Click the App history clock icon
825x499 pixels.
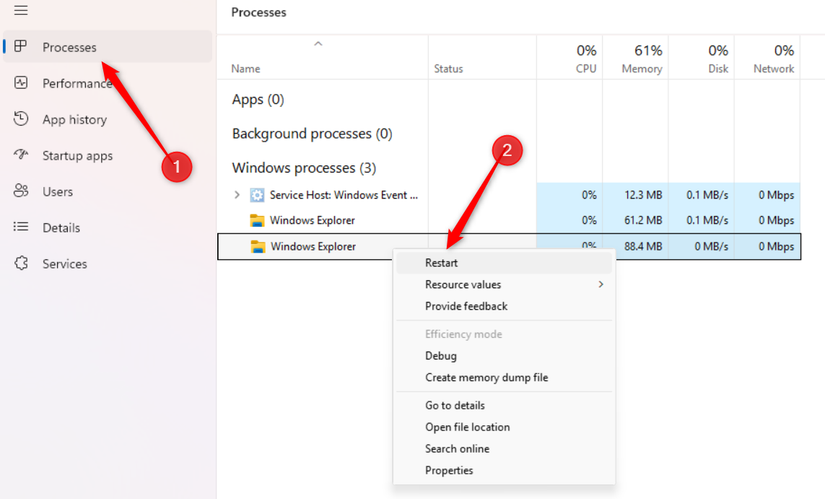(x=21, y=119)
